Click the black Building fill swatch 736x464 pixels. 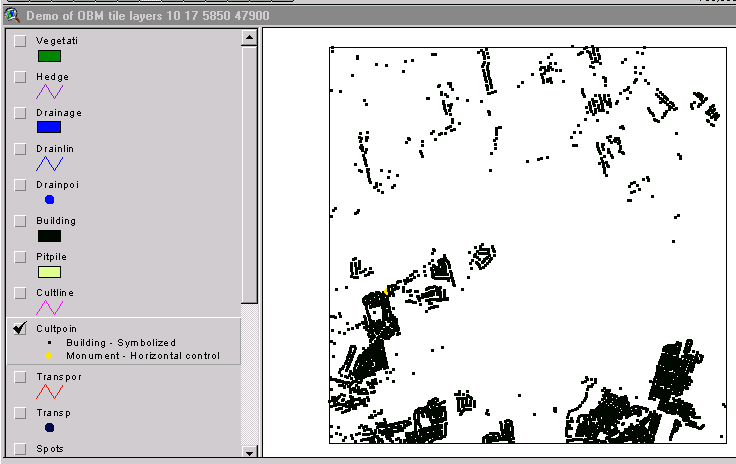(x=49, y=236)
